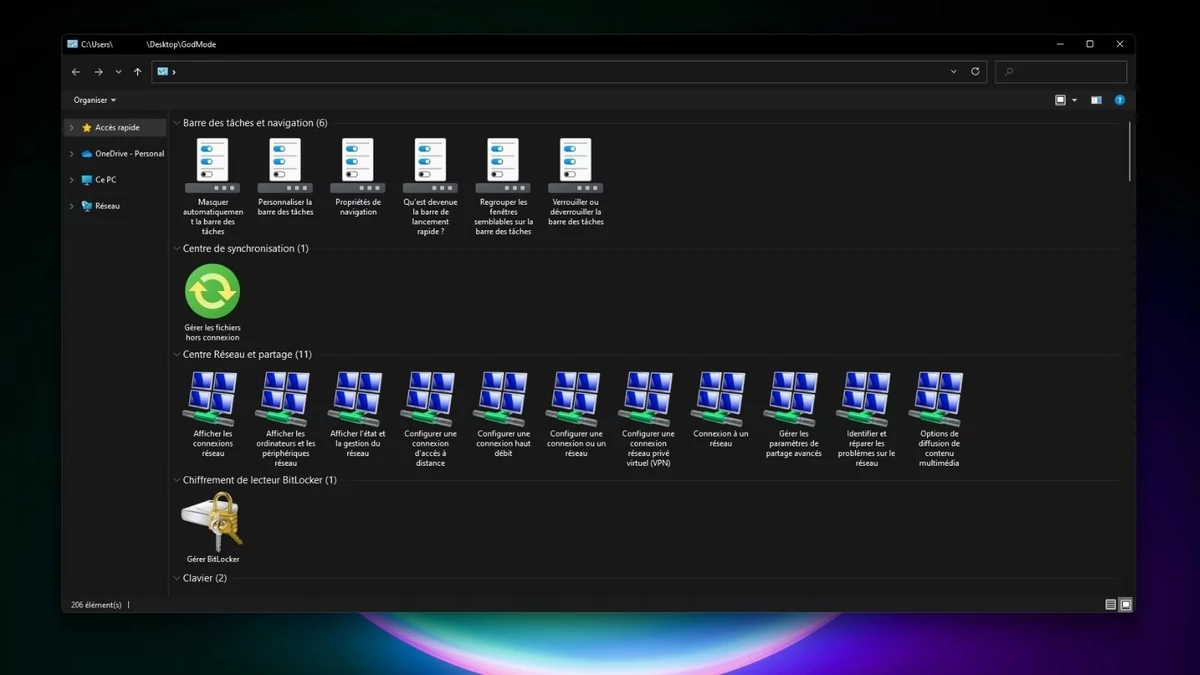
Task: Collapse the 'Barre des tâches et navigation (6)' group
Action: [x=177, y=123]
